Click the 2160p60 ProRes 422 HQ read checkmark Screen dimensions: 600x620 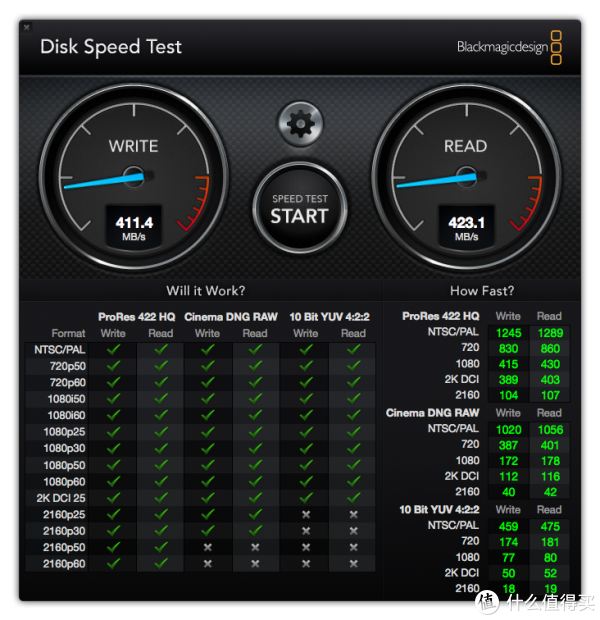click(x=161, y=563)
